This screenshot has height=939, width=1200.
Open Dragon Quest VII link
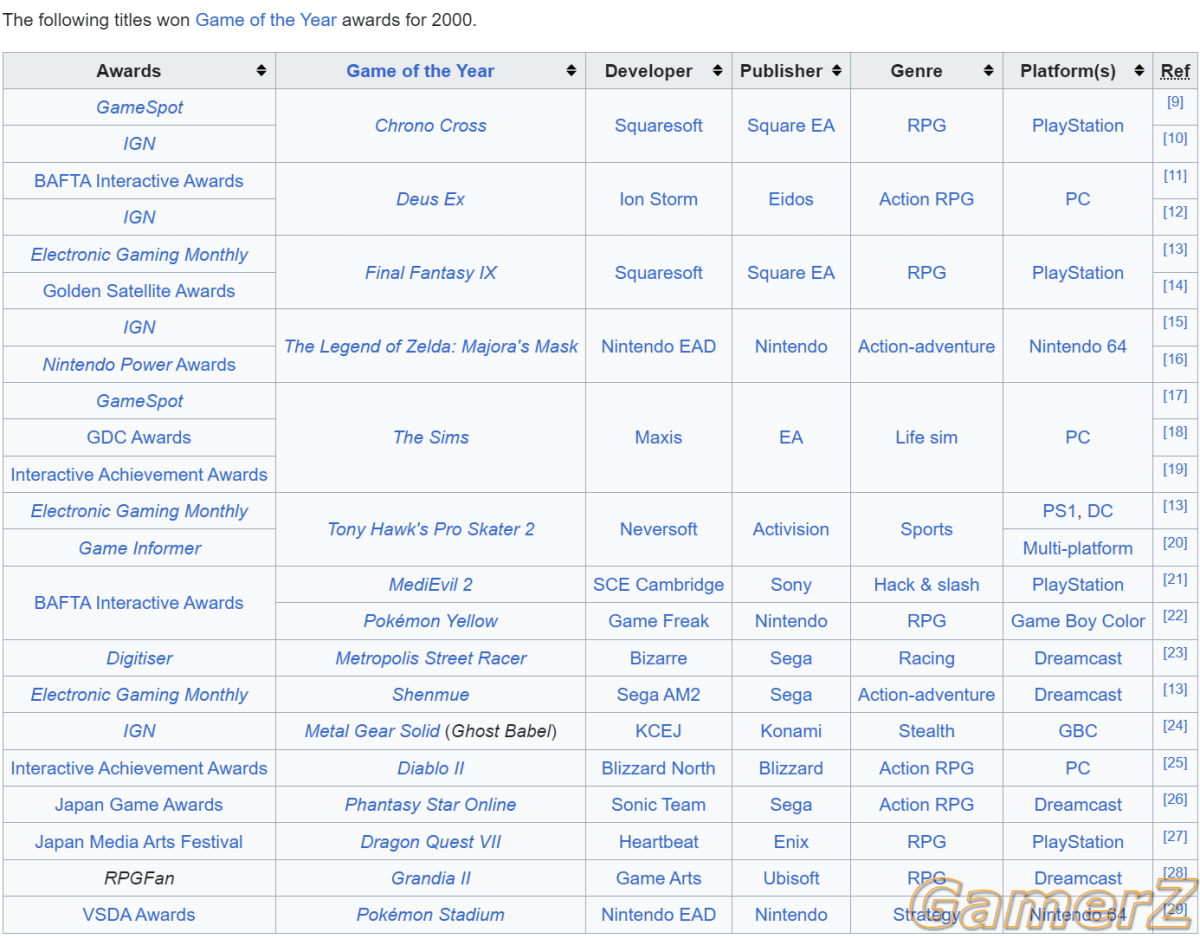point(431,842)
